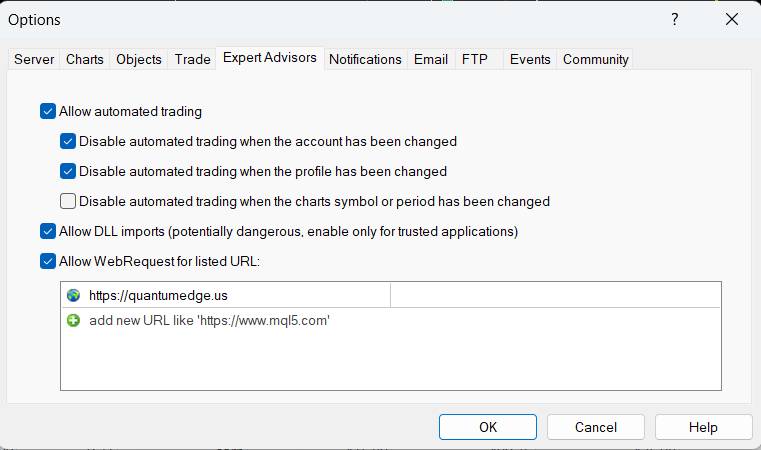The height and width of the screenshot is (450, 761).
Task: Toggle Allow WebRequest for listed URL checkbox
Action: [x=48, y=262]
